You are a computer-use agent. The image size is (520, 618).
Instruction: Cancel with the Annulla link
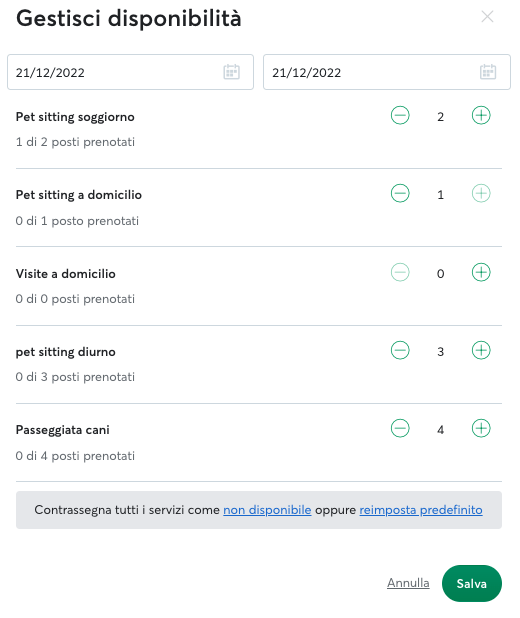pos(408,583)
